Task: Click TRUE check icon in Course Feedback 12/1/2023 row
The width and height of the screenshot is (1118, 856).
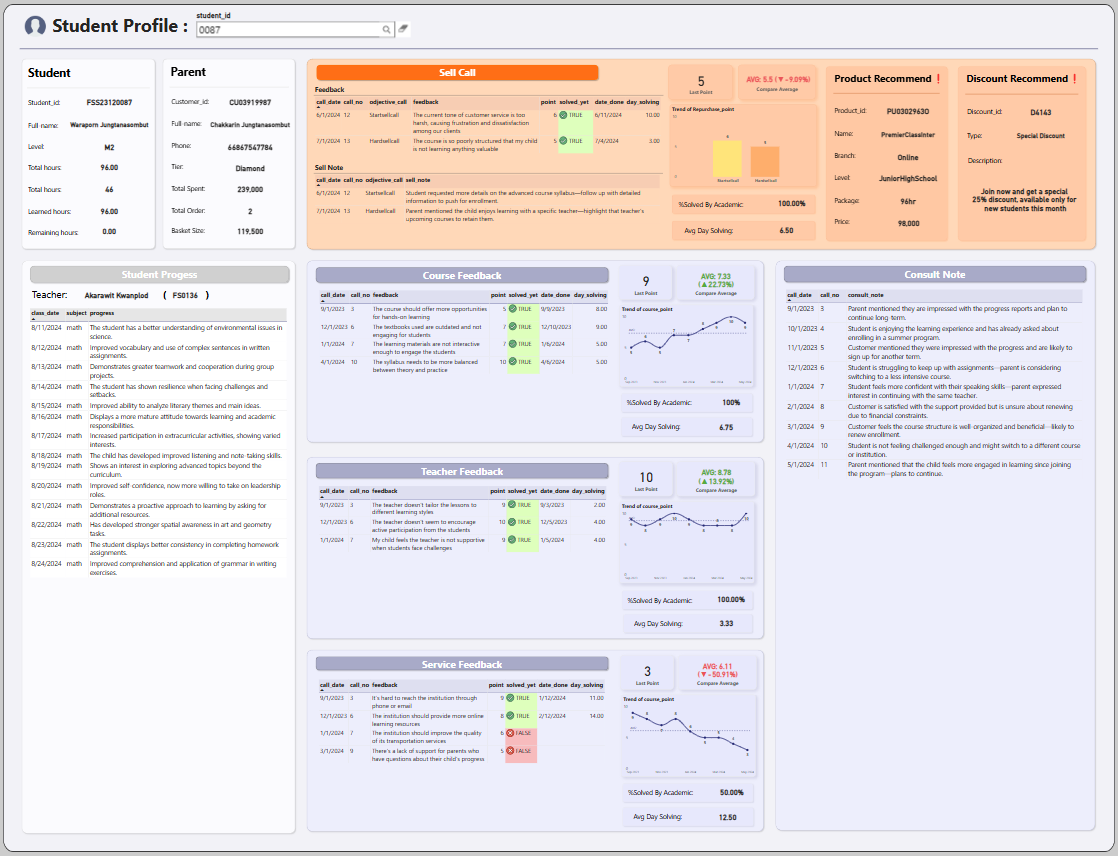Action: [512, 327]
